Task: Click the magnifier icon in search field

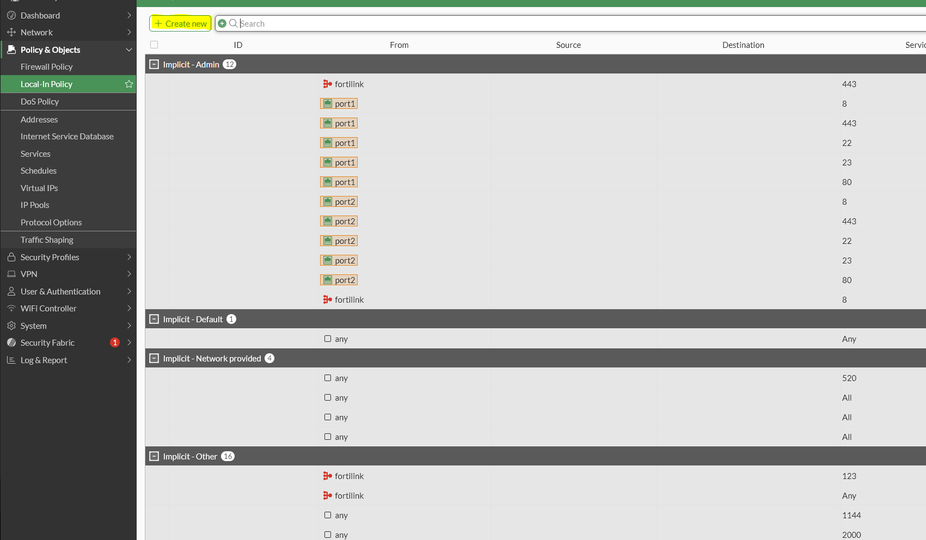Action: click(x=233, y=24)
